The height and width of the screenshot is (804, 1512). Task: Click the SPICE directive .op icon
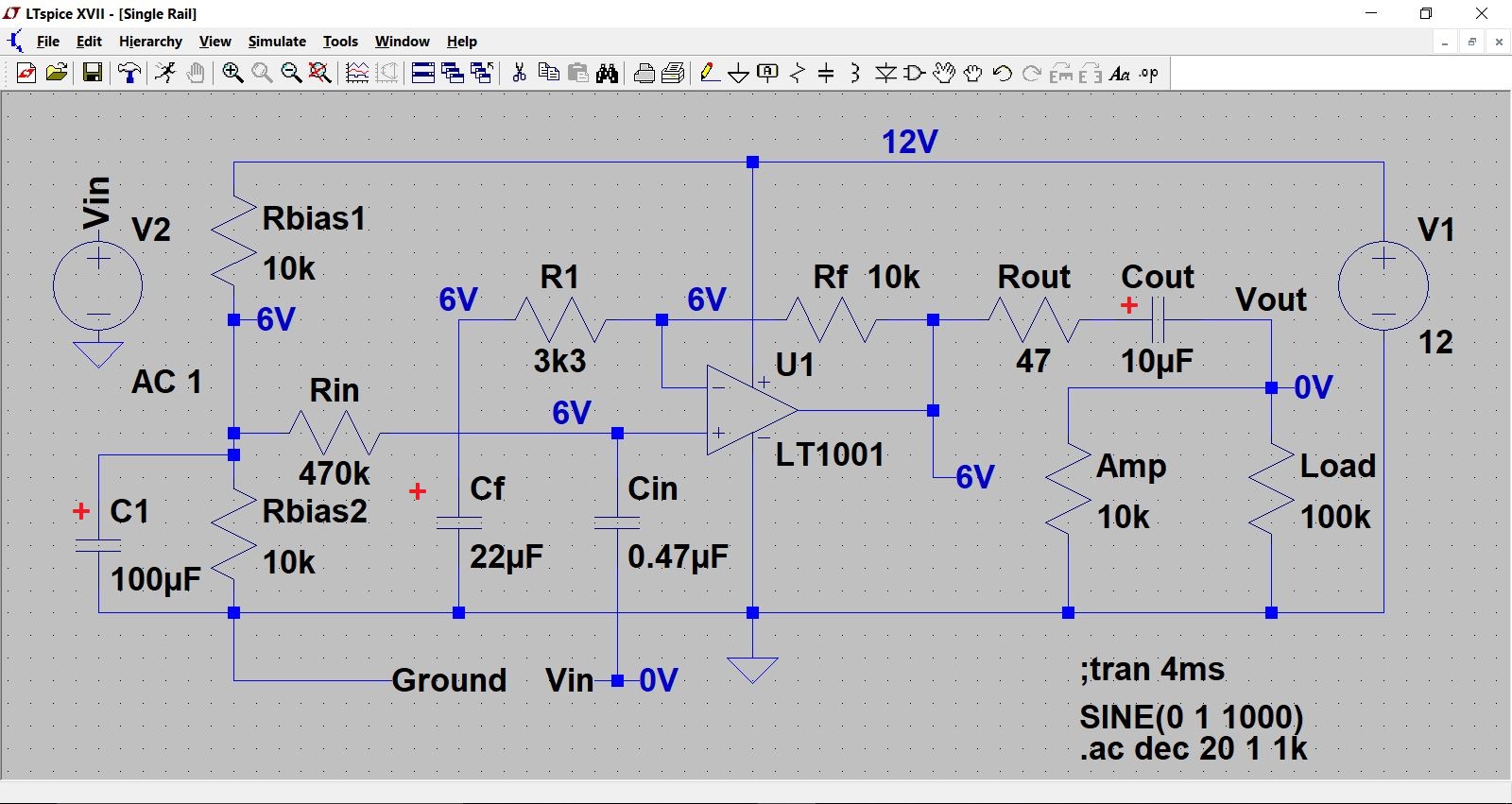coord(1149,73)
